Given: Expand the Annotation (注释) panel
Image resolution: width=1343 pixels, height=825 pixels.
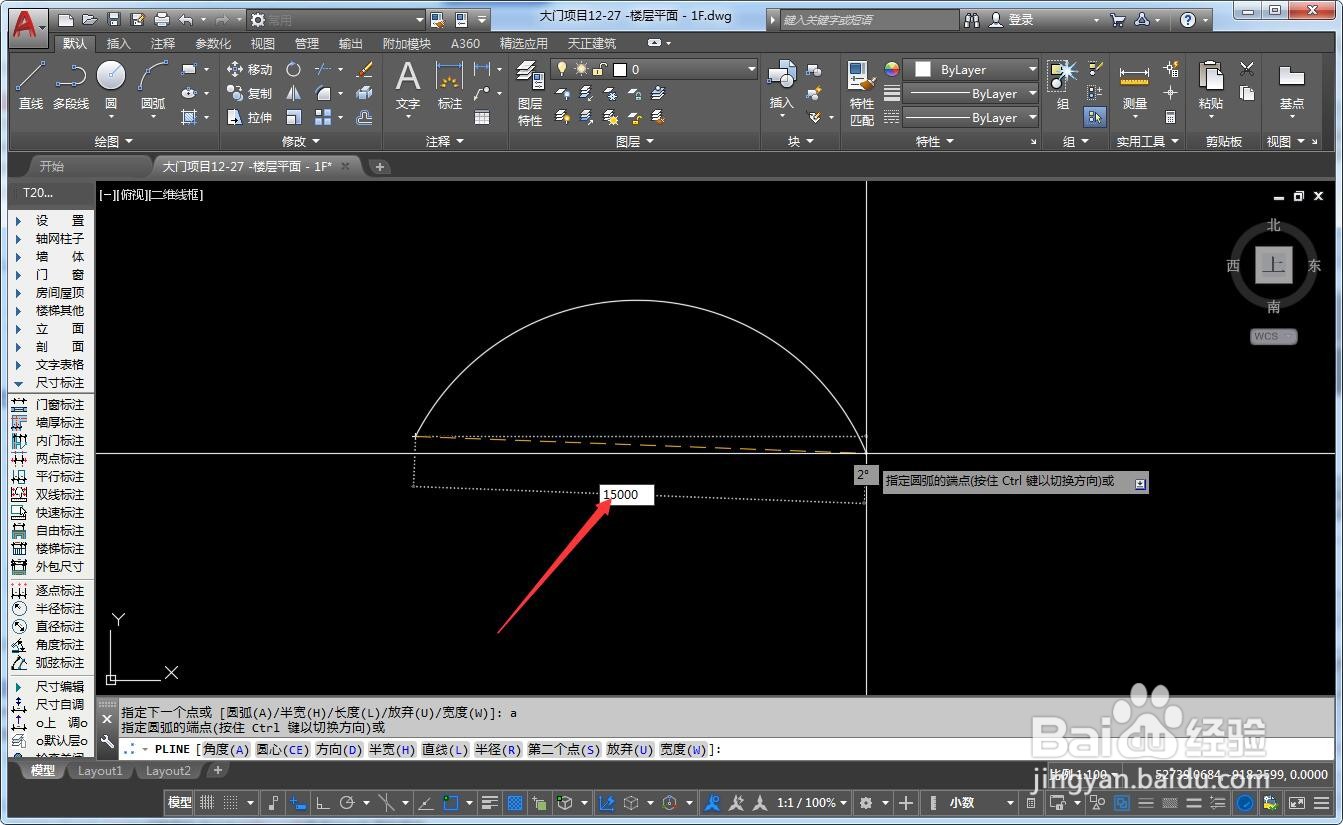Looking at the screenshot, I should pos(445,142).
